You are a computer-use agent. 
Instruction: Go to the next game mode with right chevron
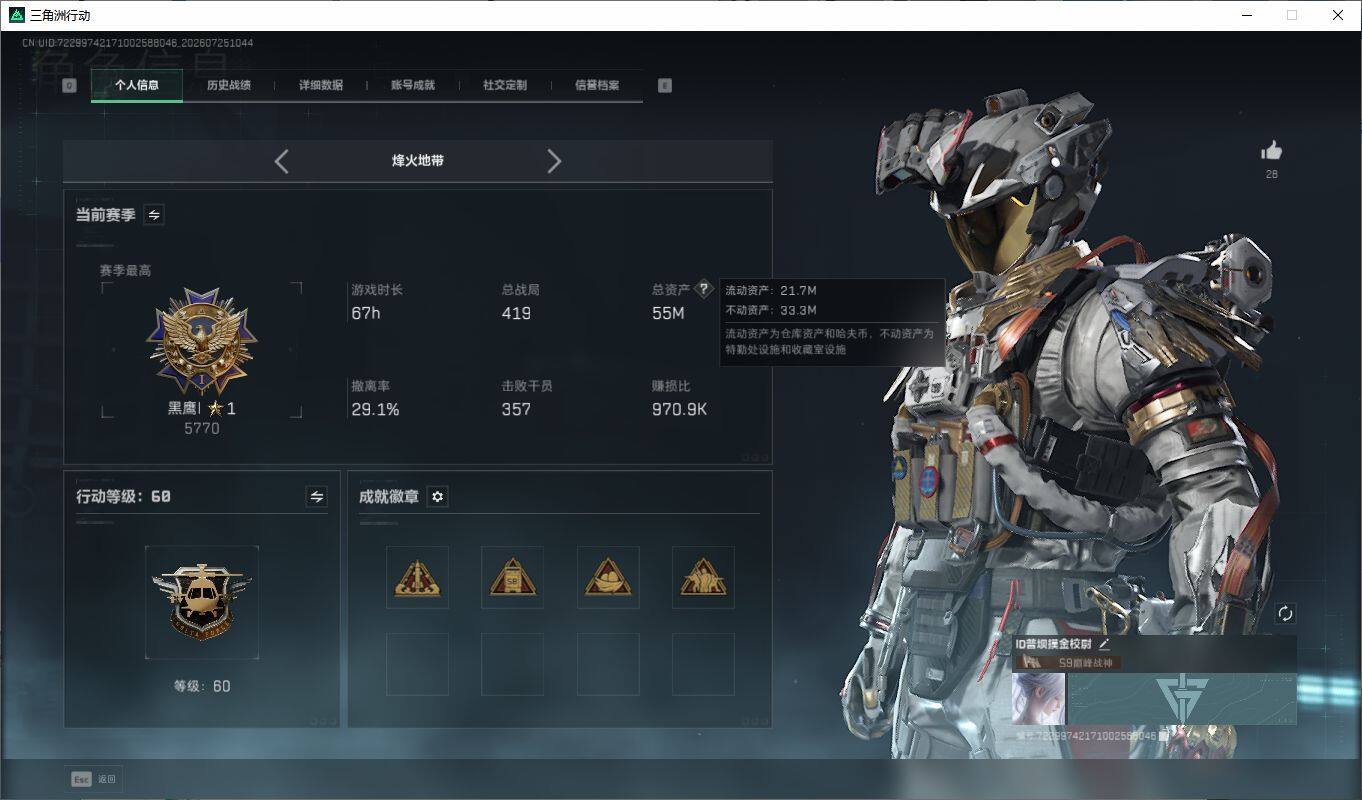click(x=554, y=161)
